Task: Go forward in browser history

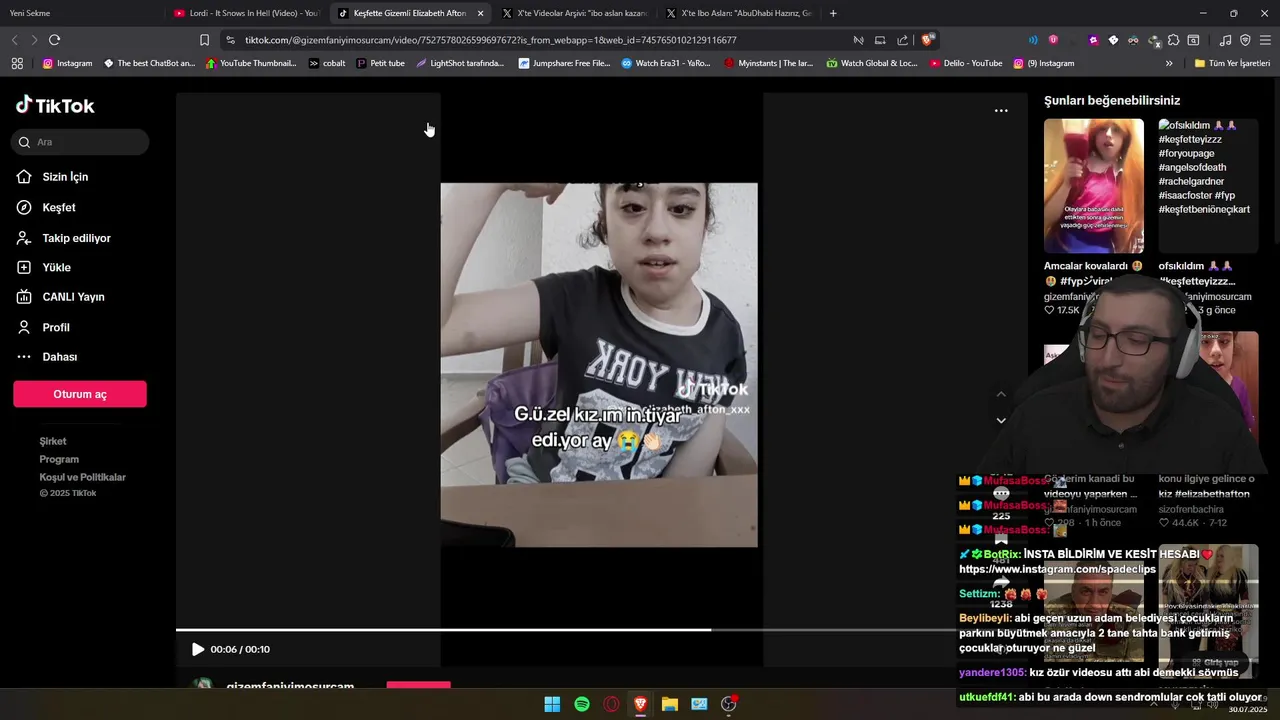Action: (x=34, y=40)
